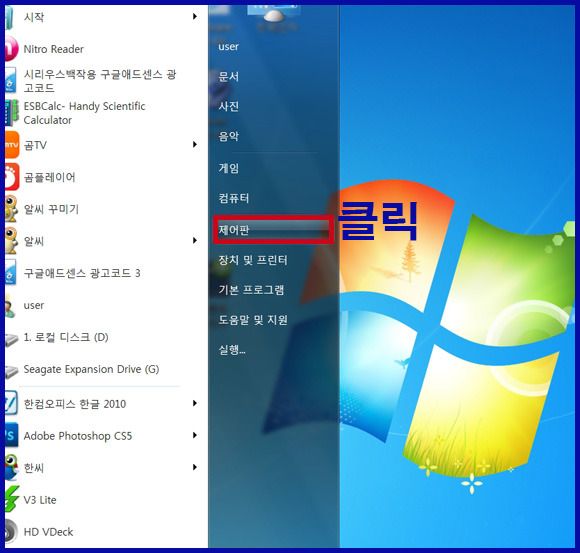The height and width of the screenshot is (553, 580).
Task: Click the user account picture at top
Action: tap(273, 15)
